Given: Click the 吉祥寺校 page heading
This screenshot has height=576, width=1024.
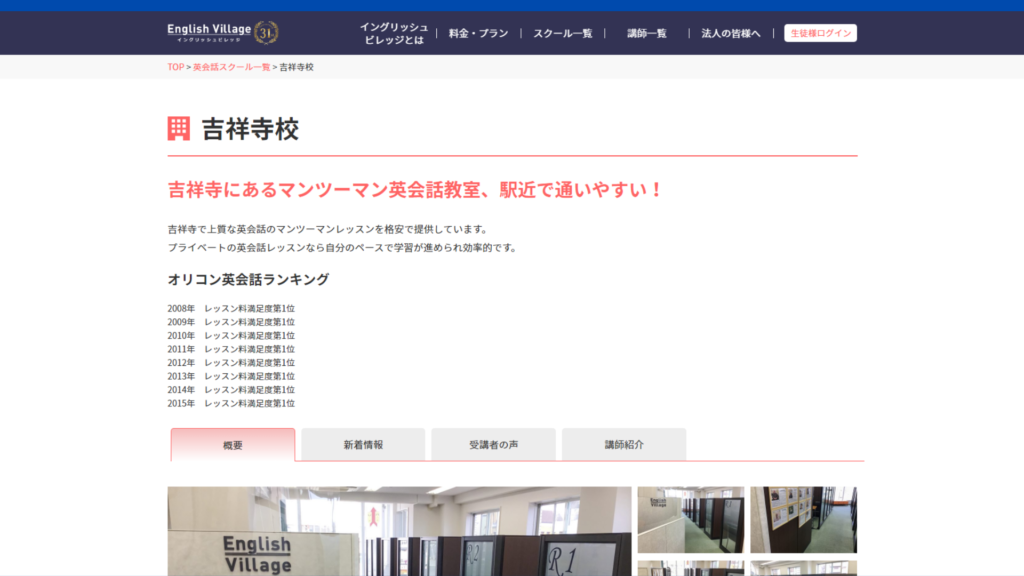Looking at the screenshot, I should 250,129.
